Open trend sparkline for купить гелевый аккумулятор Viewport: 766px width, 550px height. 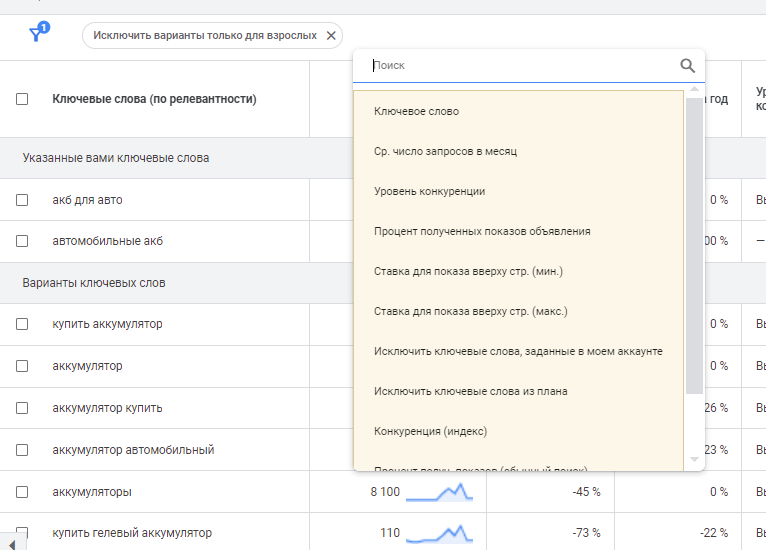pos(439,533)
